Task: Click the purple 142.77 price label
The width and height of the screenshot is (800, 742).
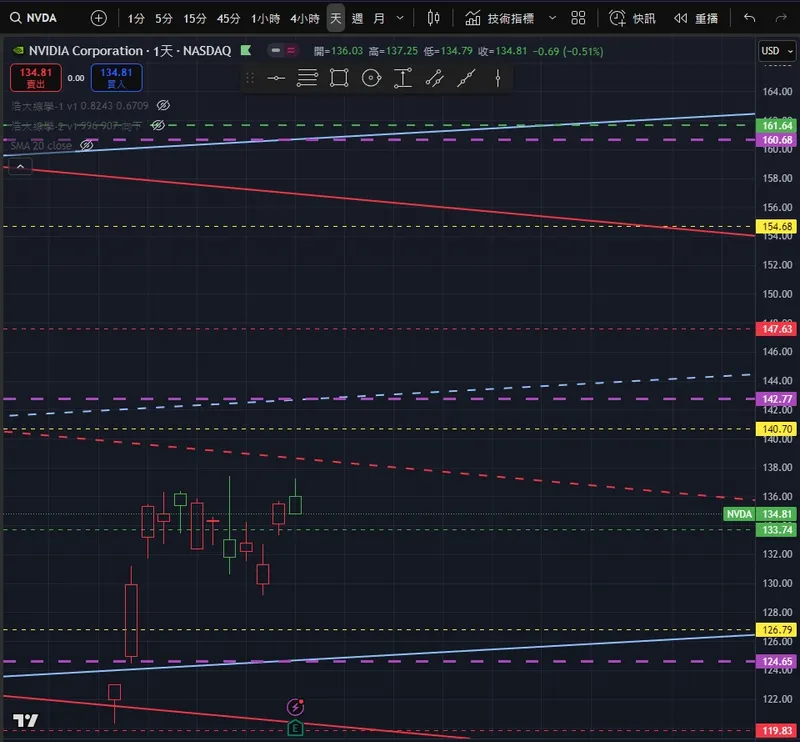Action: tap(777, 399)
